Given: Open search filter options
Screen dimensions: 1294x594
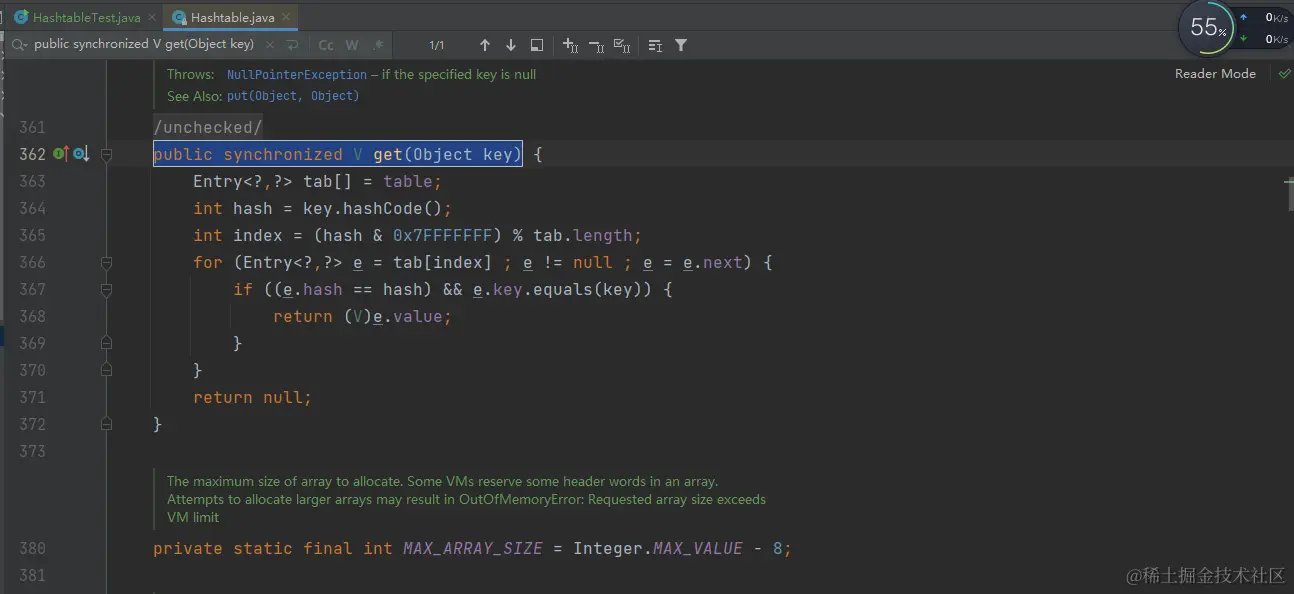Looking at the screenshot, I should (681, 45).
